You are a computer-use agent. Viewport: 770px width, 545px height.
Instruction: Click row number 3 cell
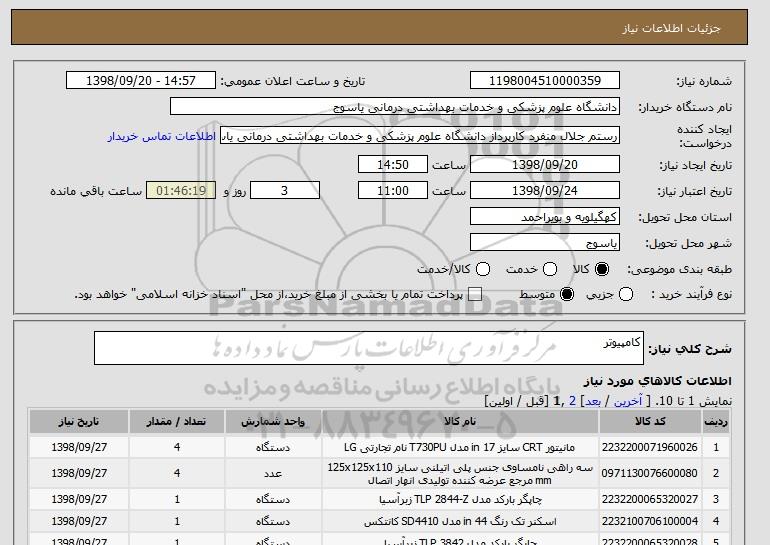point(716,499)
